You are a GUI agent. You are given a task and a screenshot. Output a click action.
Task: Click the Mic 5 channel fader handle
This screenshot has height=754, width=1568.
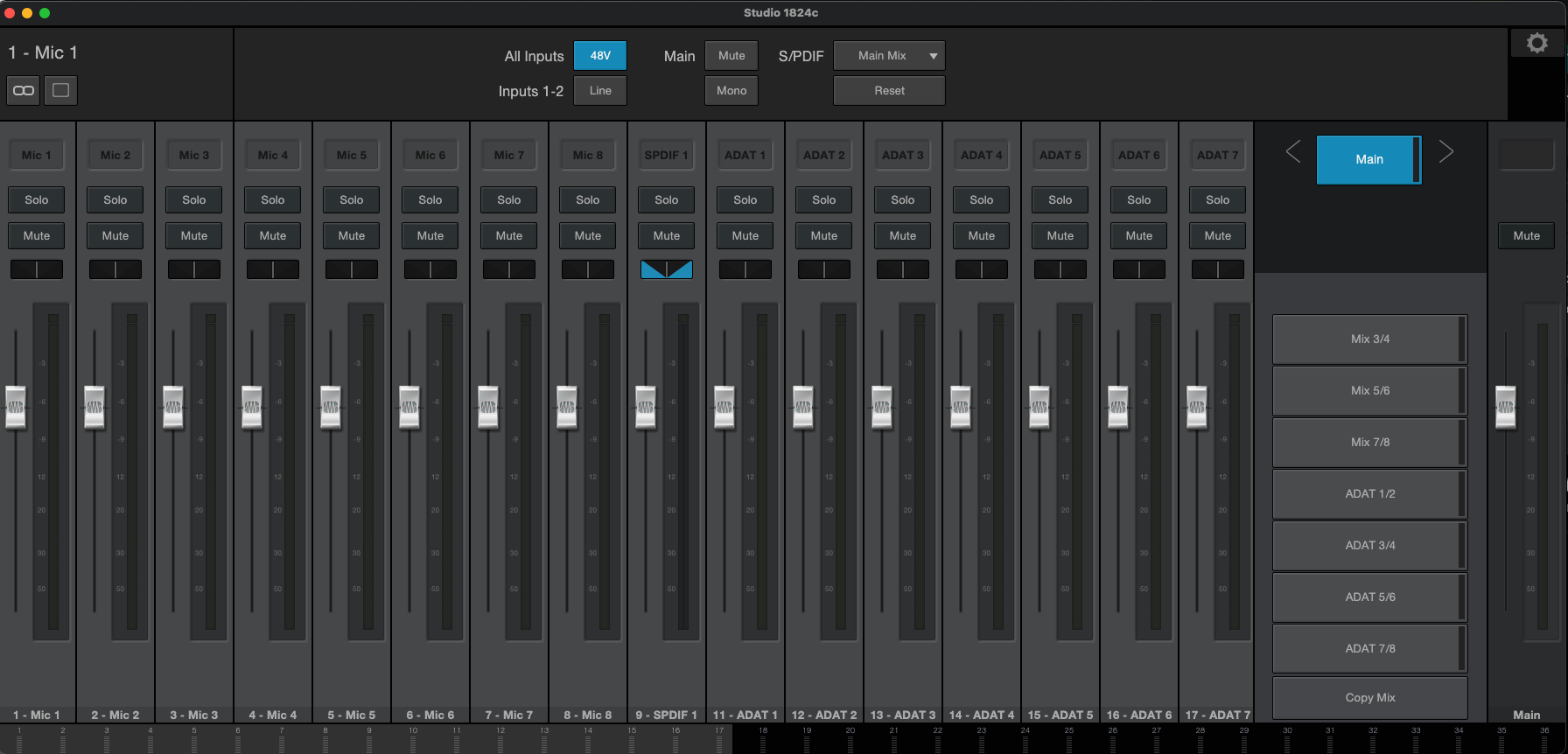pos(331,407)
